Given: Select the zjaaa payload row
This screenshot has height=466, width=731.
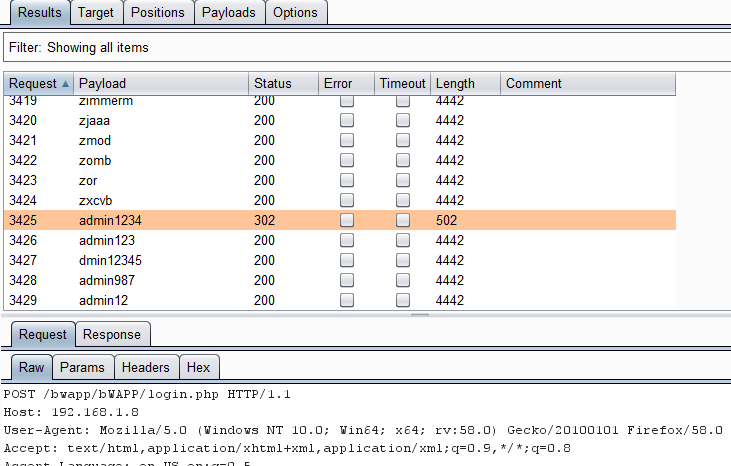Looking at the screenshot, I should click(x=340, y=120).
